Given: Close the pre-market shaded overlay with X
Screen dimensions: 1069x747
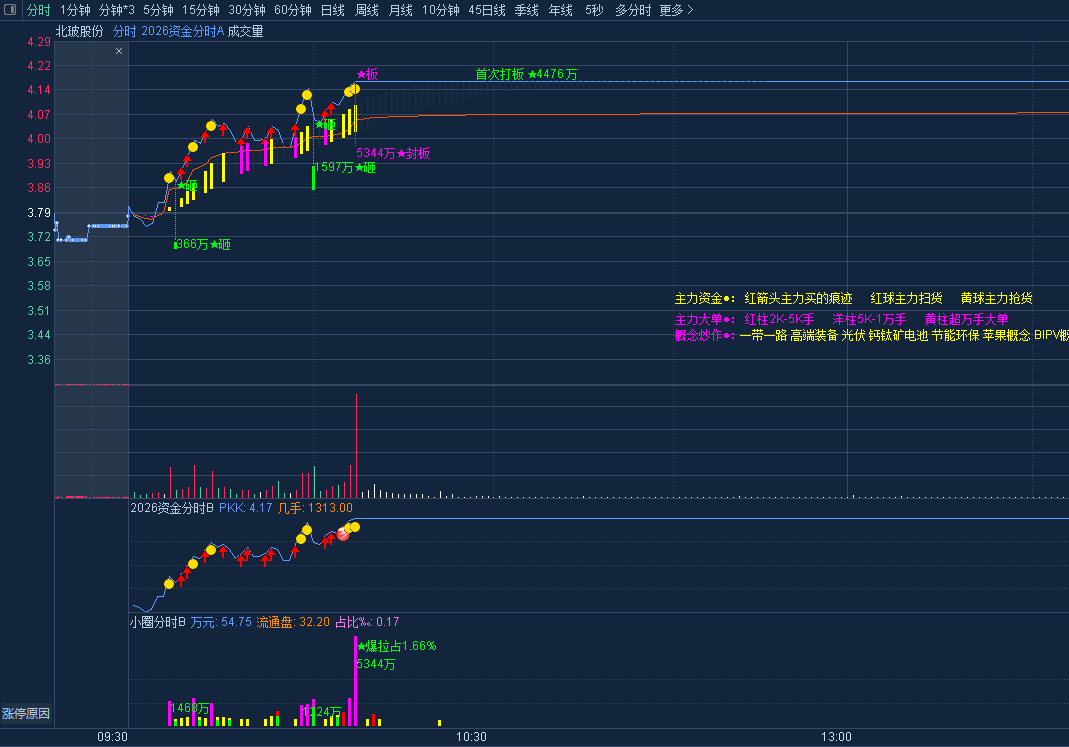Looking at the screenshot, I should tap(120, 50).
